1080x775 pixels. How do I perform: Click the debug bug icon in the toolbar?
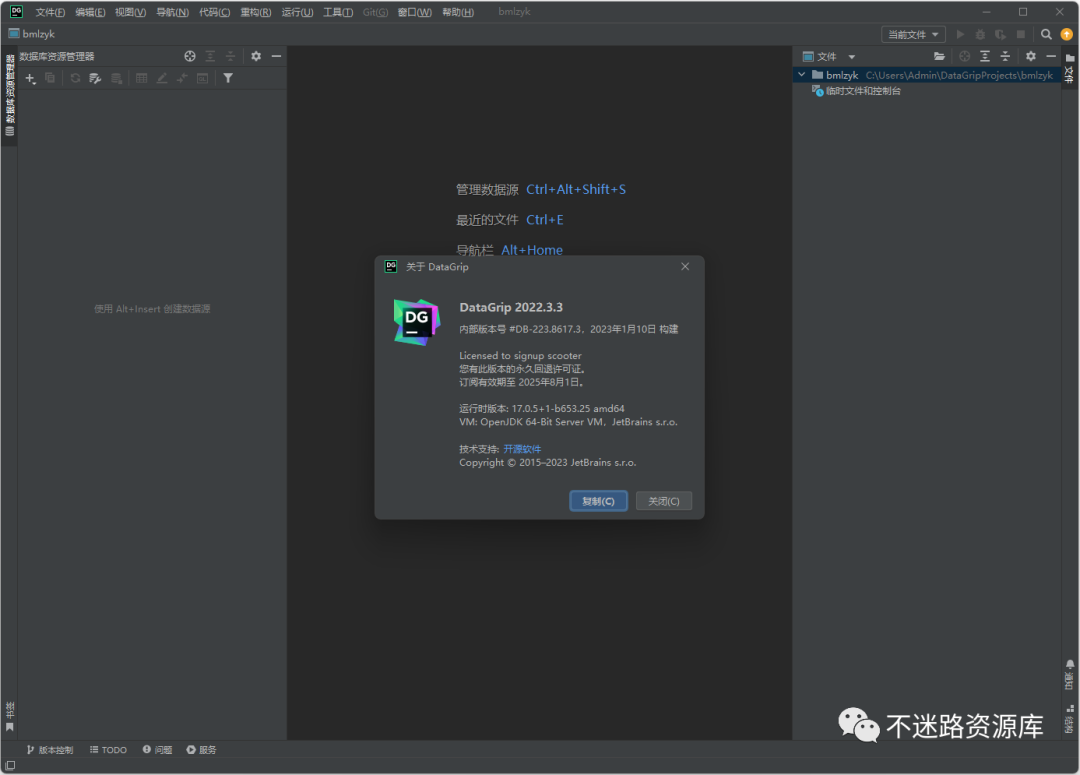[980, 34]
